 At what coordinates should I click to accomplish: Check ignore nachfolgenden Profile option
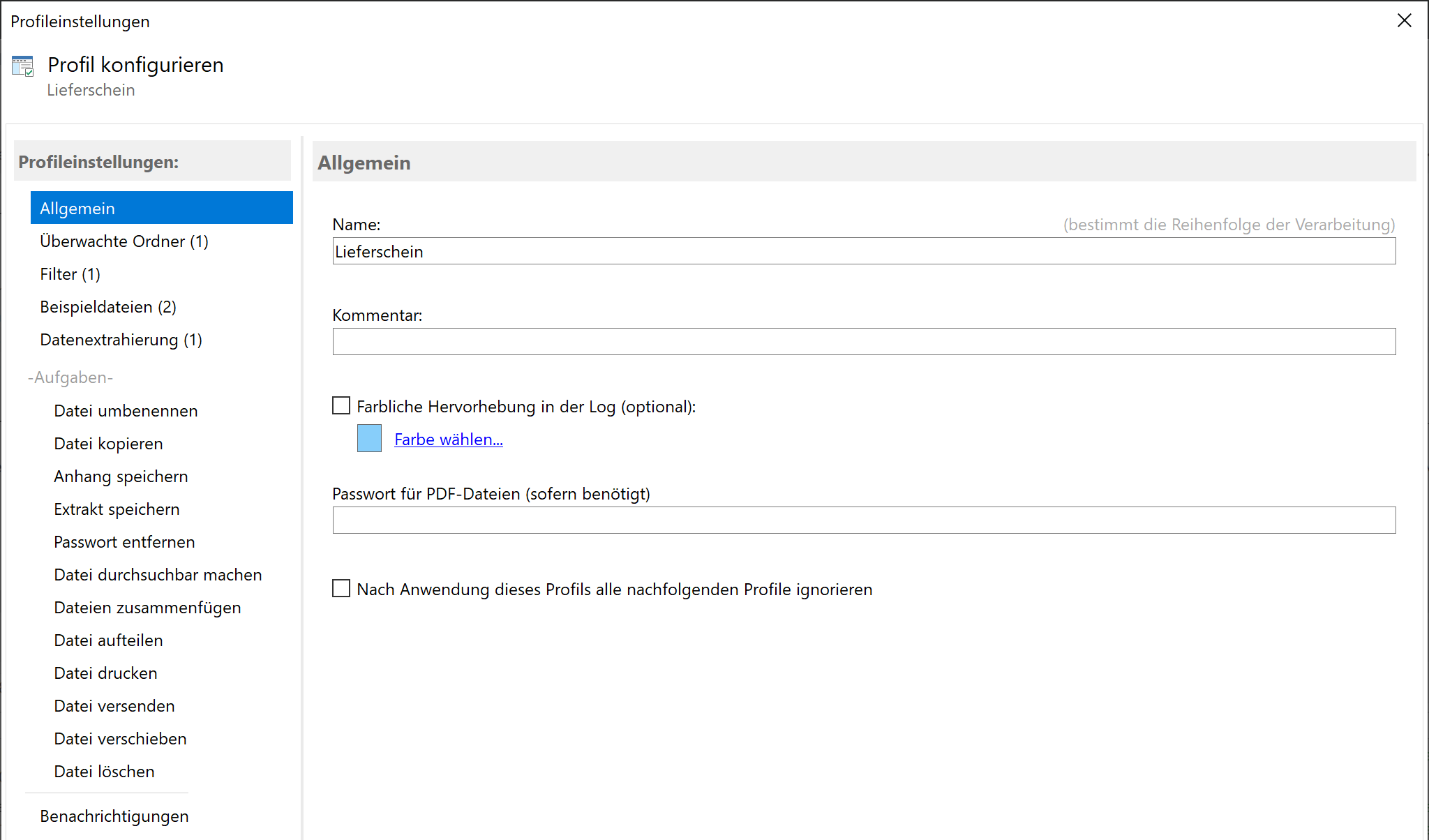point(341,588)
